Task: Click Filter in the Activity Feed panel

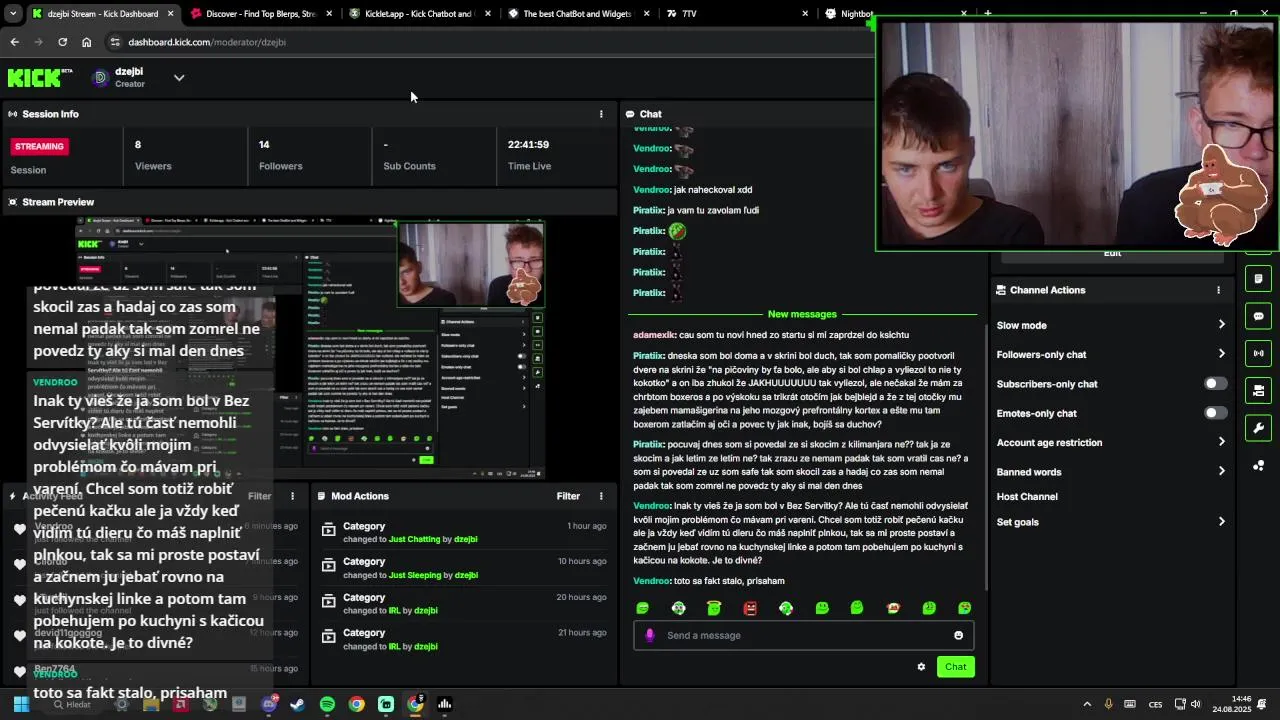Action: (259, 496)
